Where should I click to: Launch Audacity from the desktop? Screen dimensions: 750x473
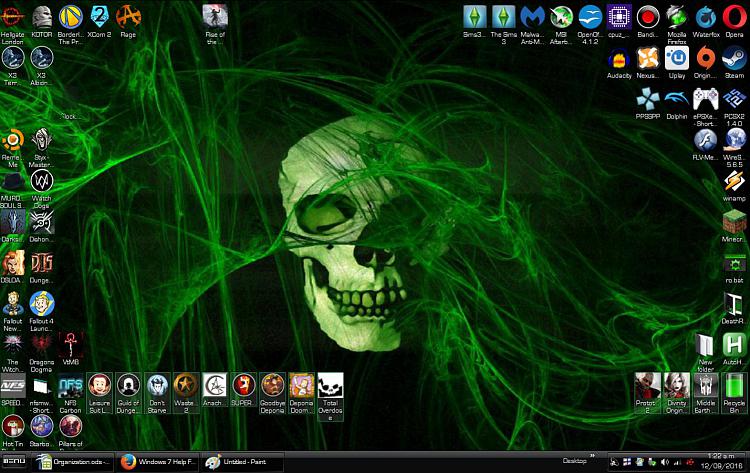619,62
